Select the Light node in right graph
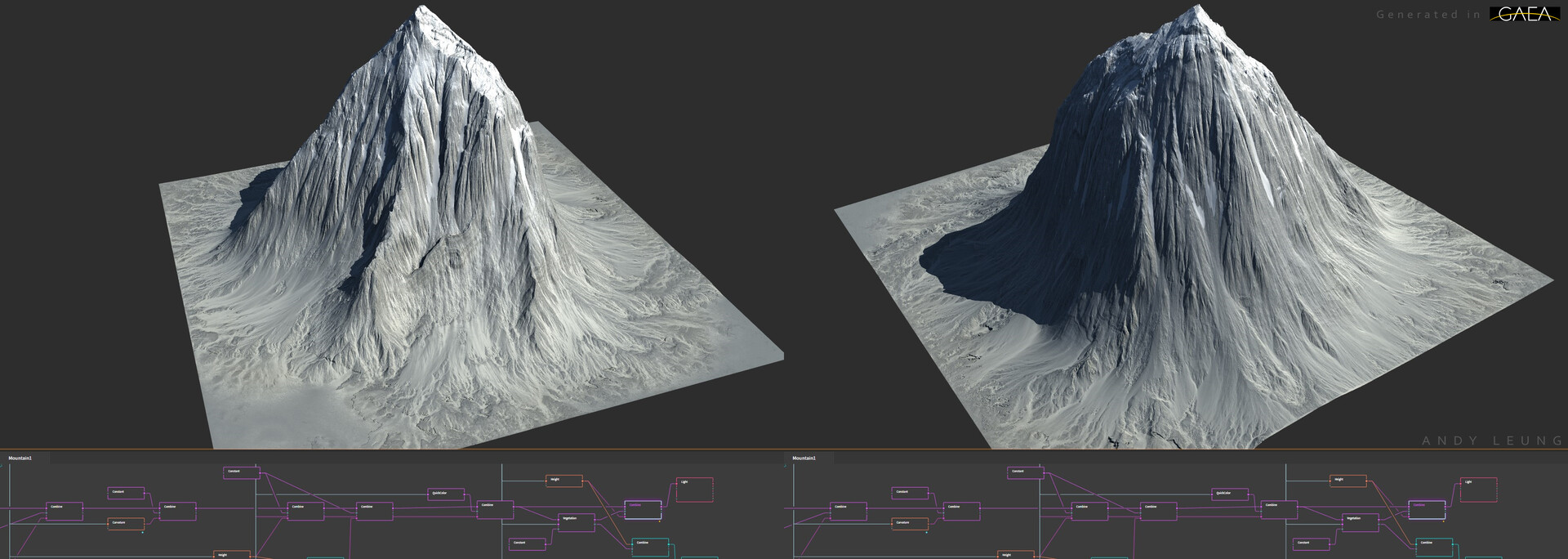The width and height of the screenshot is (1568, 559). 1478,490
